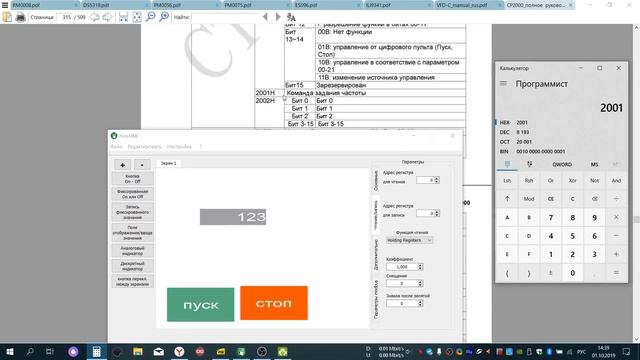Open the calculator navigation hamburger menu
640x360 pixels.
tap(503, 83)
